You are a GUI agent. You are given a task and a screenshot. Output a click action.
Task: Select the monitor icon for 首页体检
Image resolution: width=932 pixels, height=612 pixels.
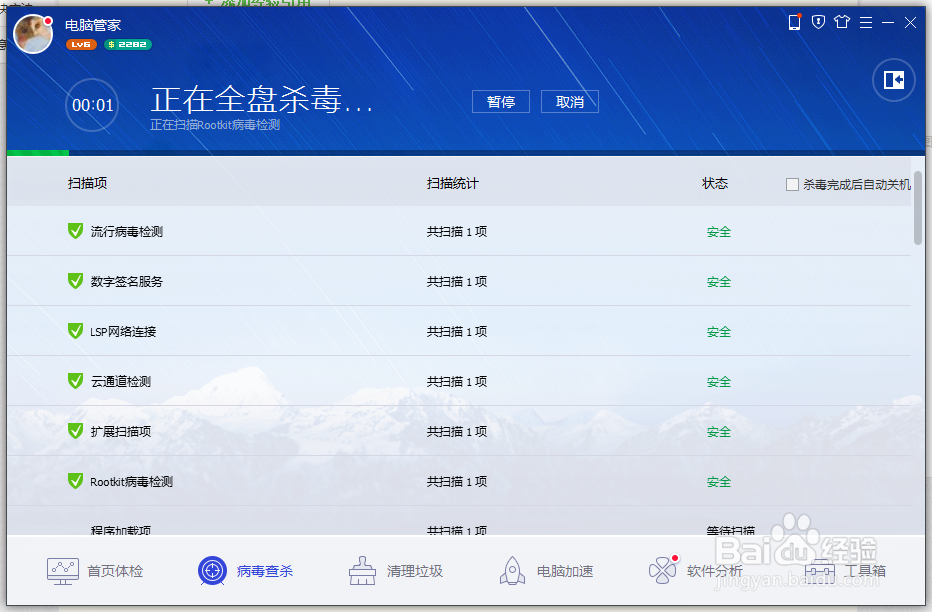(62, 569)
